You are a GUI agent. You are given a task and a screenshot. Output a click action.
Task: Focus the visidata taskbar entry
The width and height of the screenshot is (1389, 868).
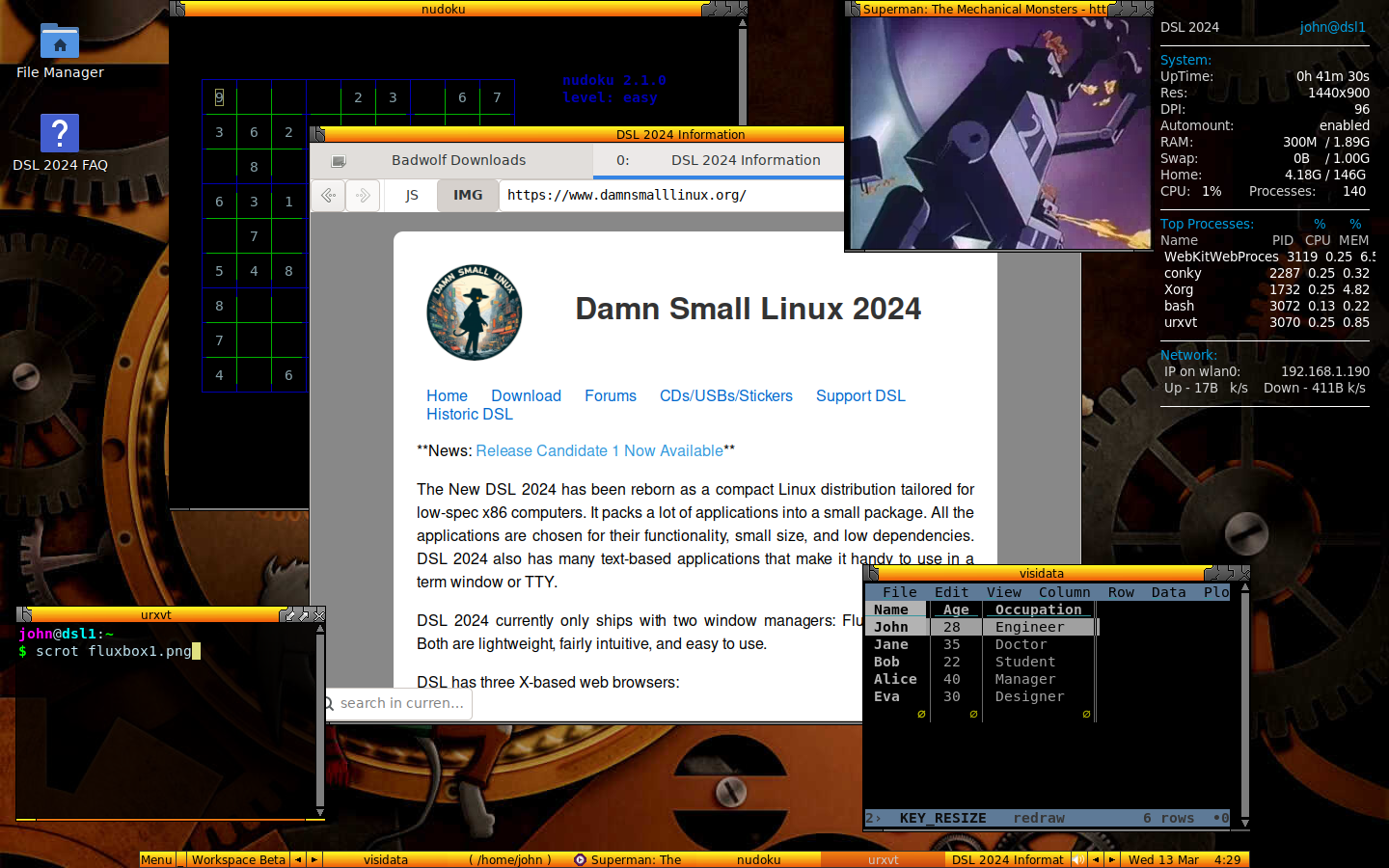point(386,859)
